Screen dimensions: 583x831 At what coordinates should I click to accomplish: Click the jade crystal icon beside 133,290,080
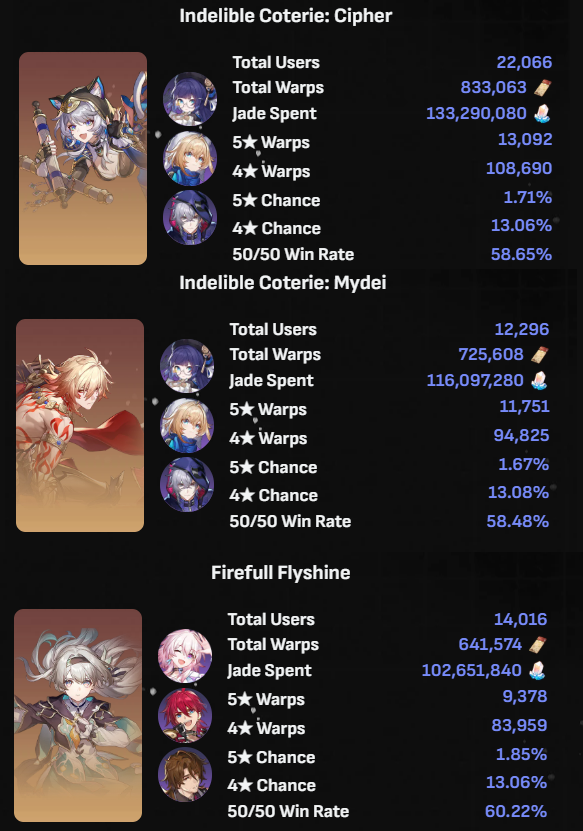(x=542, y=113)
